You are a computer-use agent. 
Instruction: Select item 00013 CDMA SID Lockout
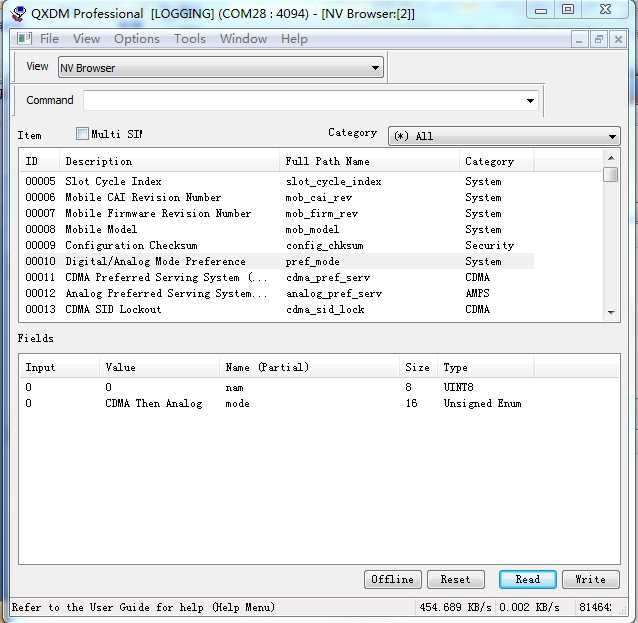[x=277, y=309]
